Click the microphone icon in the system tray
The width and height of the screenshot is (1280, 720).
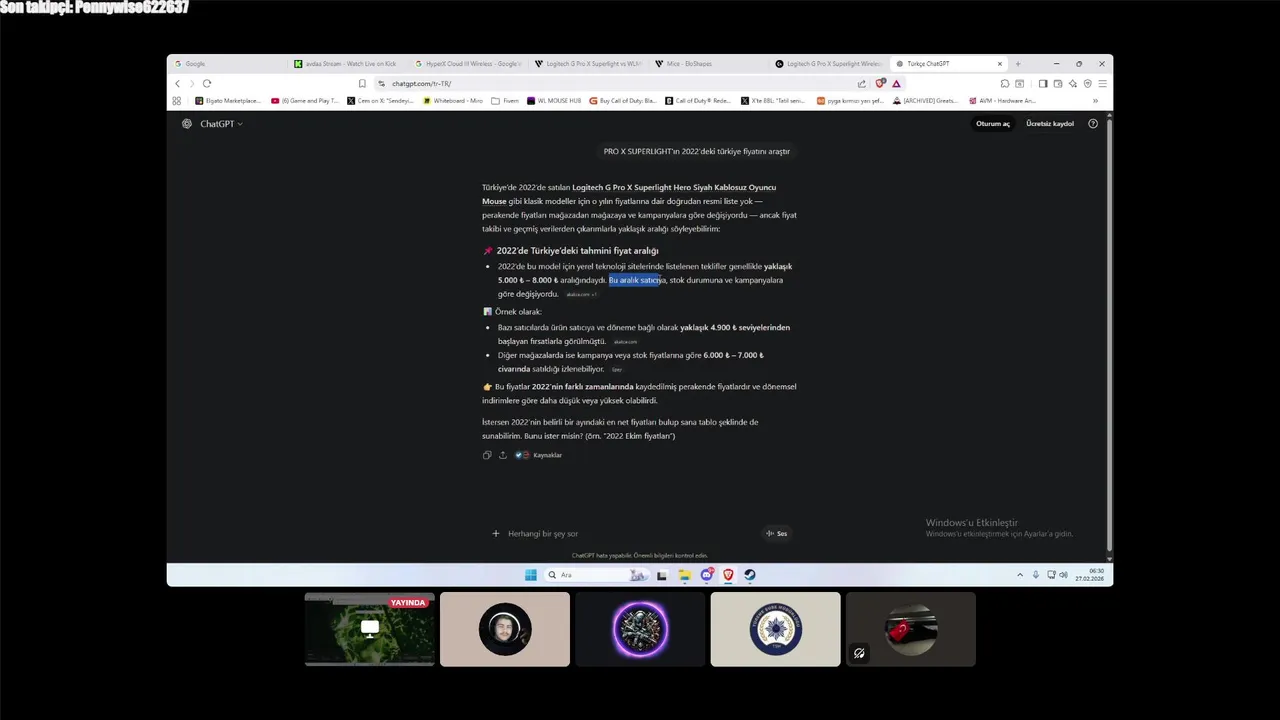coord(1036,575)
